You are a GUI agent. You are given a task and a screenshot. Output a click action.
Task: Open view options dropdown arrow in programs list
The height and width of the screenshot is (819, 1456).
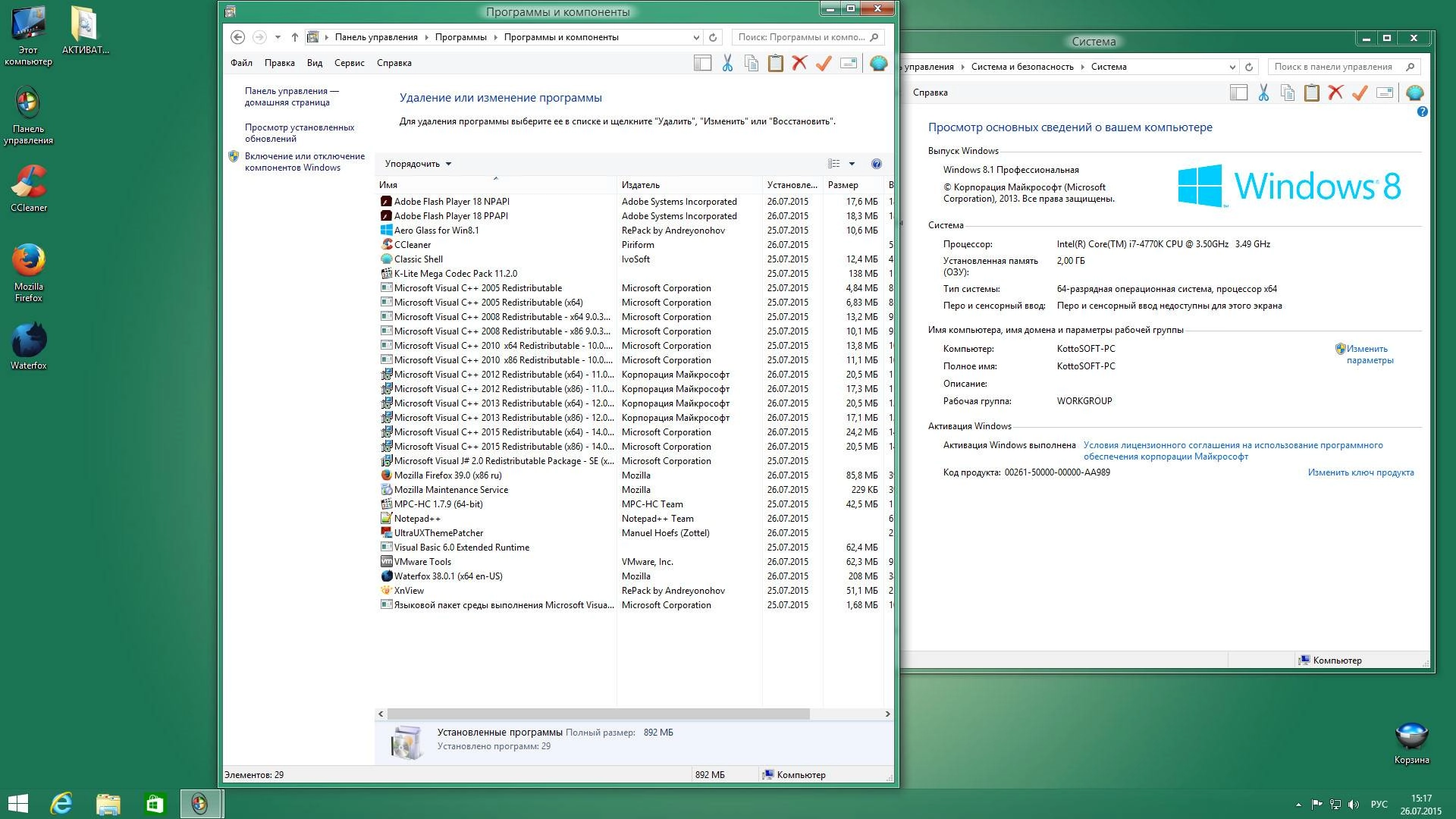pos(852,164)
